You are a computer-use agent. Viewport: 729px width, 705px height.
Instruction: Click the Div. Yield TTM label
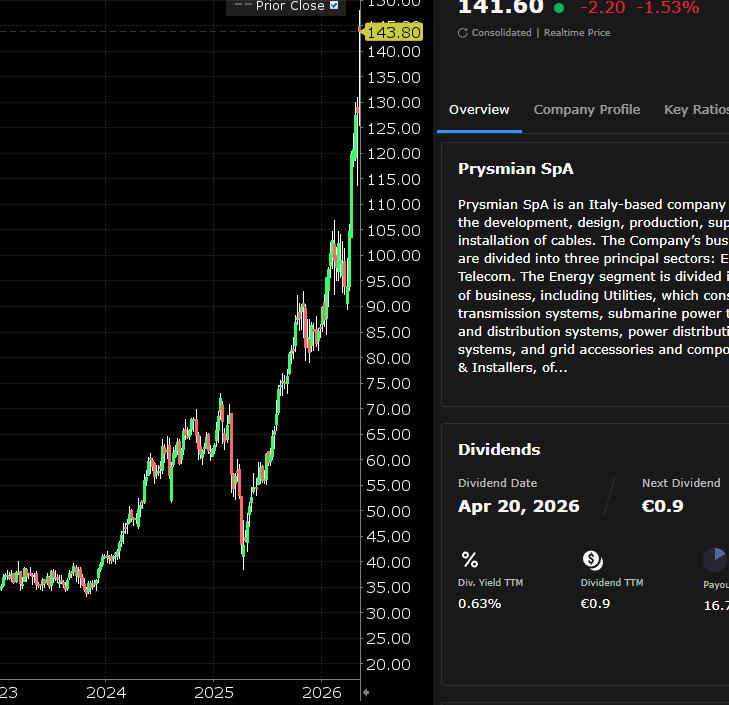click(x=490, y=583)
